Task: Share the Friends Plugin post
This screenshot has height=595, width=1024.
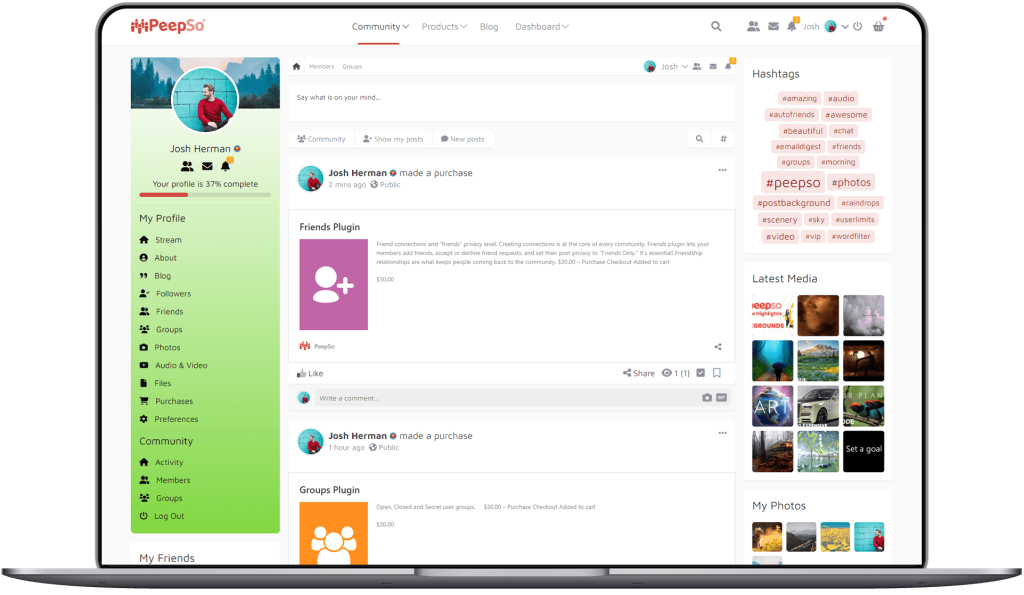Action: (639, 374)
